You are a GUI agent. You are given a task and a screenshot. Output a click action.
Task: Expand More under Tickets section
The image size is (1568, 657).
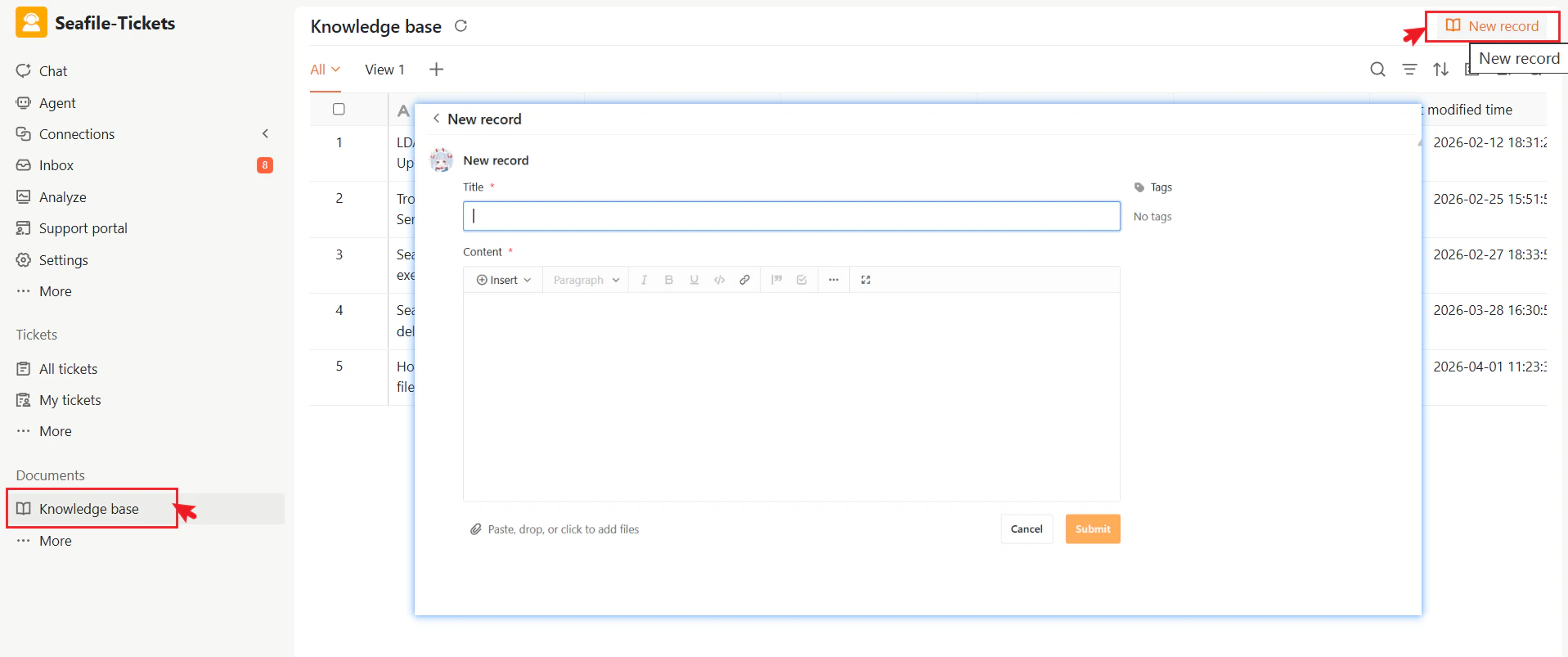point(55,431)
